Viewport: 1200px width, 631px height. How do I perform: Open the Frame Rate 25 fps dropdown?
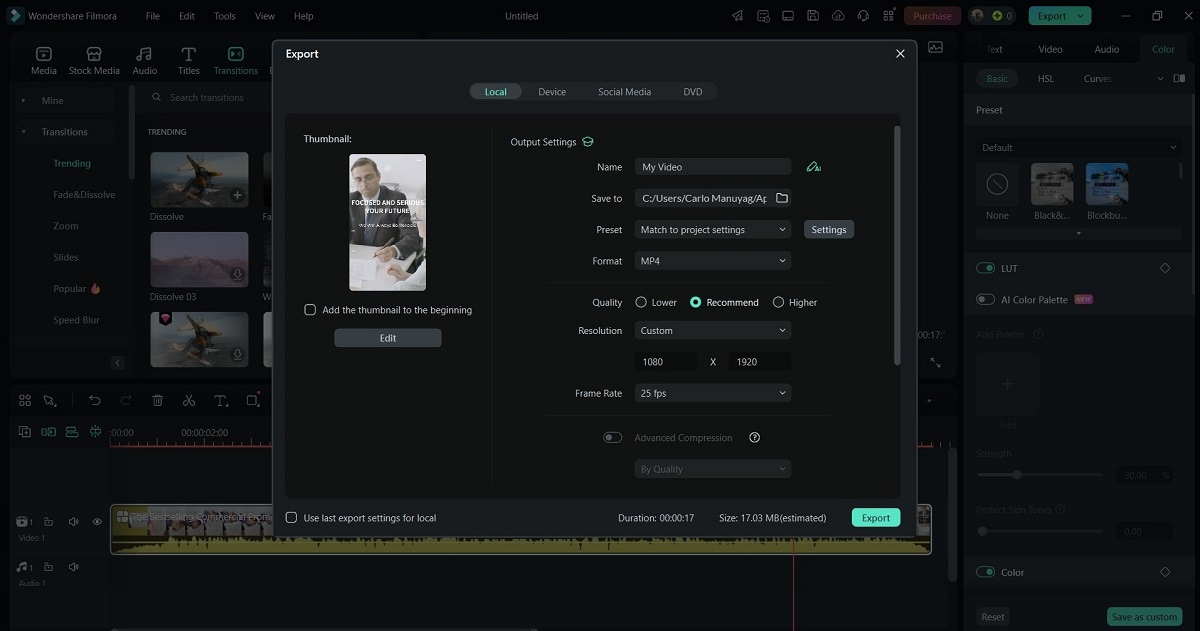(x=713, y=394)
